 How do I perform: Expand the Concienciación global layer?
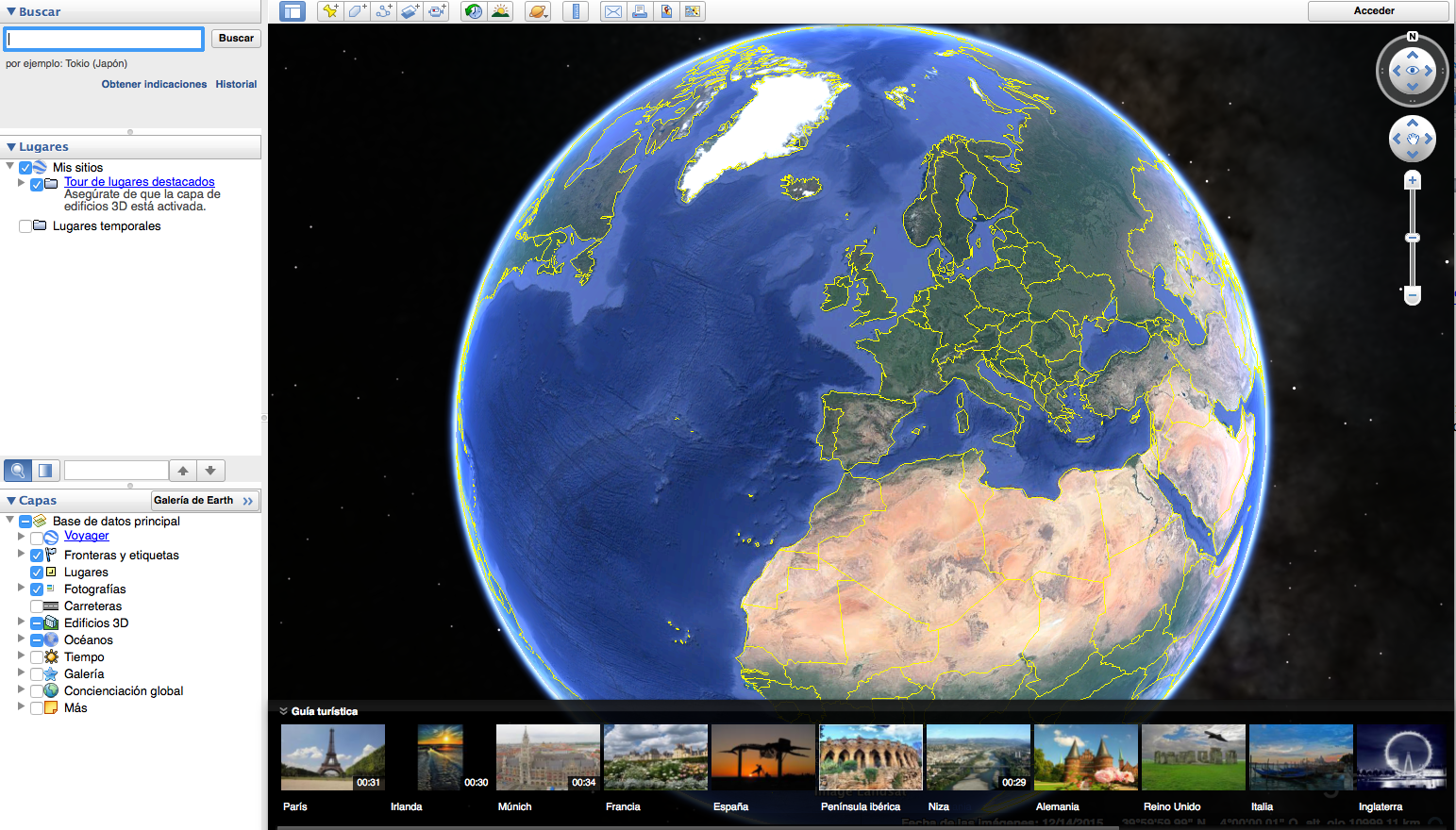(21, 689)
